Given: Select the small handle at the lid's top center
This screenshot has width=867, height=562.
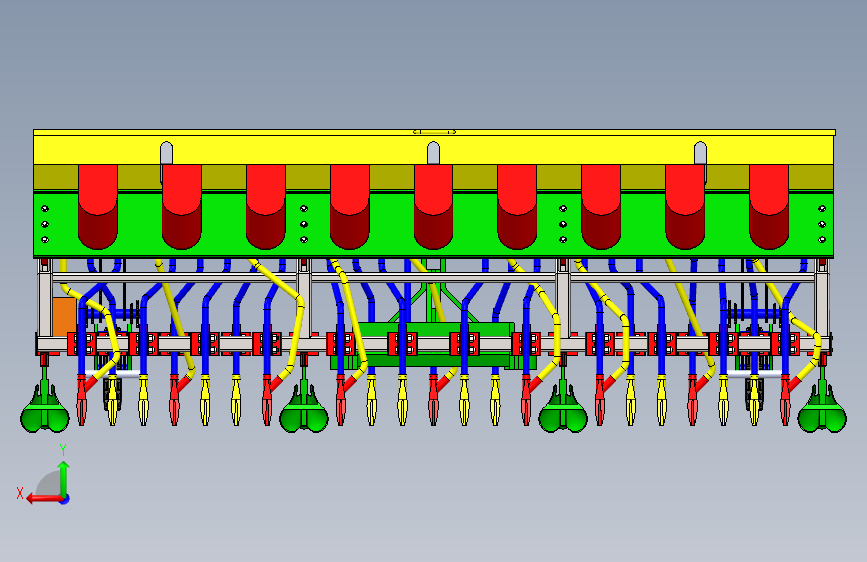Looking at the screenshot, I should click(x=435, y=132).
